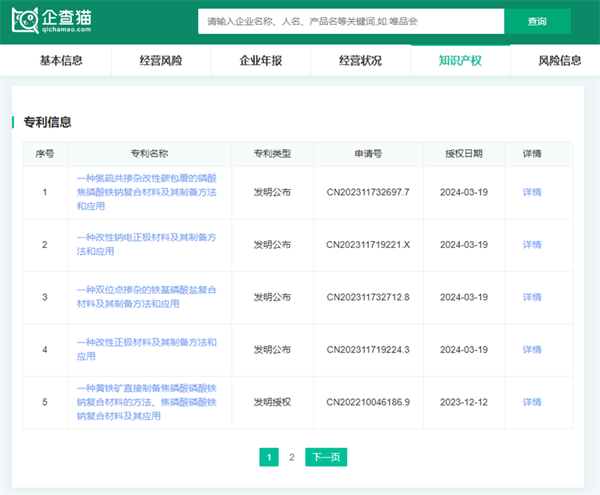
Task: Select the 经营状况 tab
Action: click(360, 60)
